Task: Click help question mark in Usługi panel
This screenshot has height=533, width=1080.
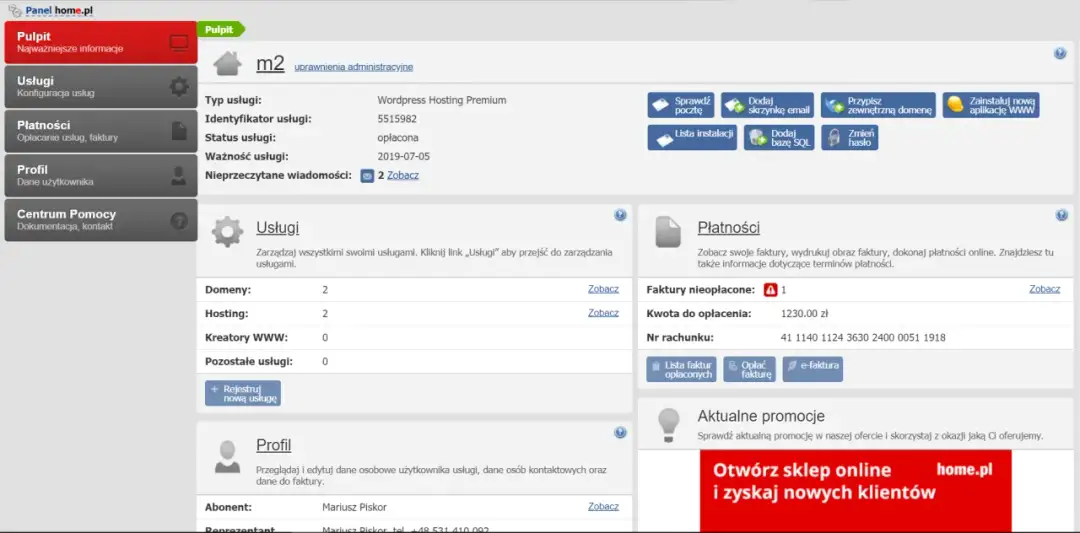Action: point(620,215)
